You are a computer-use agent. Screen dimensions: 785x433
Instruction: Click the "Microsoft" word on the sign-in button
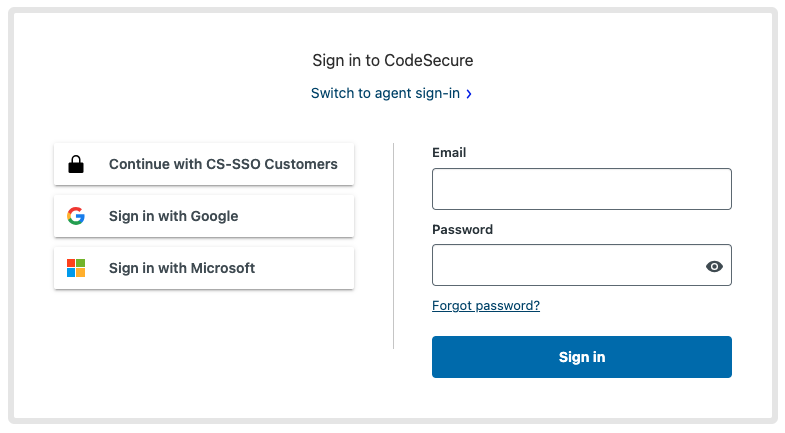pos(223,268)
